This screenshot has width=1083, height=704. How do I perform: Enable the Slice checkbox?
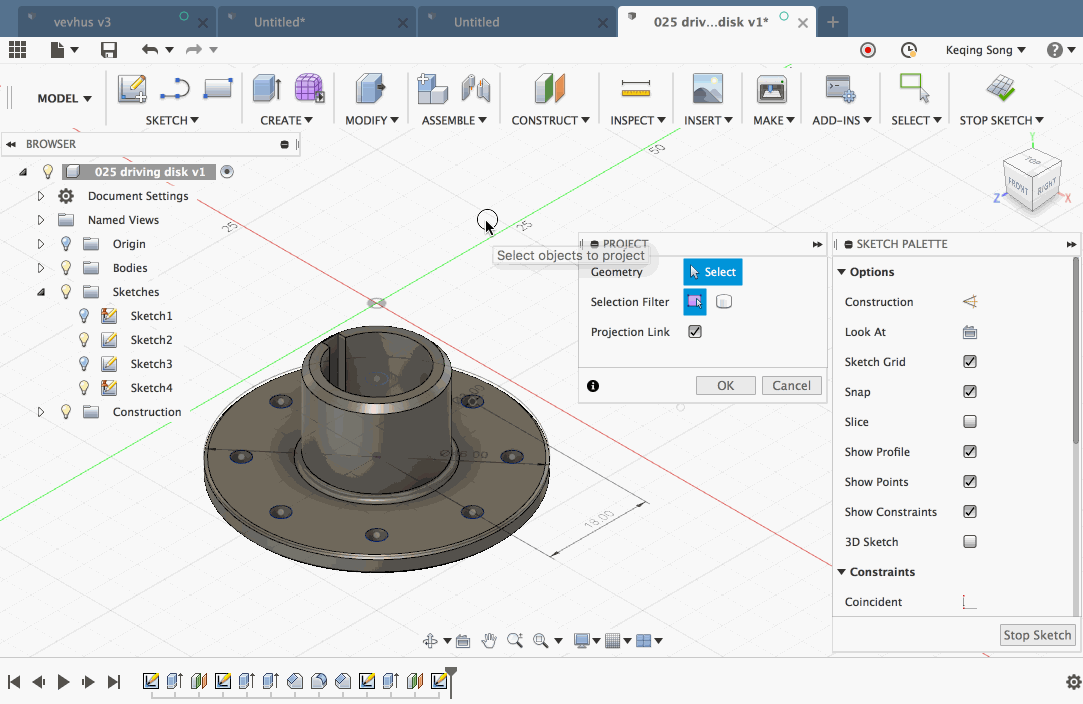pyautogui.click(x=969, y=422)
